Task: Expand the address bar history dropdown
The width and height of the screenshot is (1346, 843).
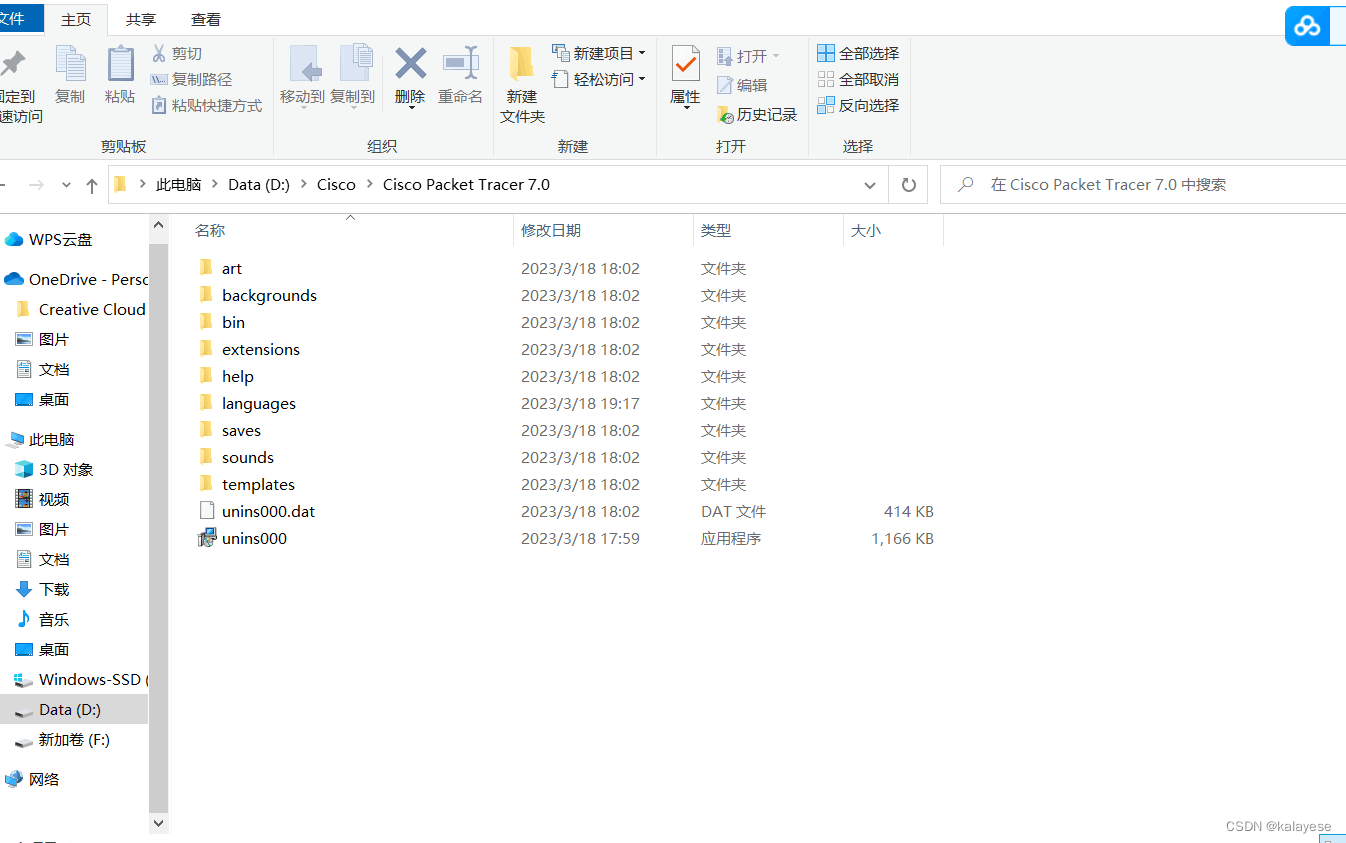Action: coord(870,185)
